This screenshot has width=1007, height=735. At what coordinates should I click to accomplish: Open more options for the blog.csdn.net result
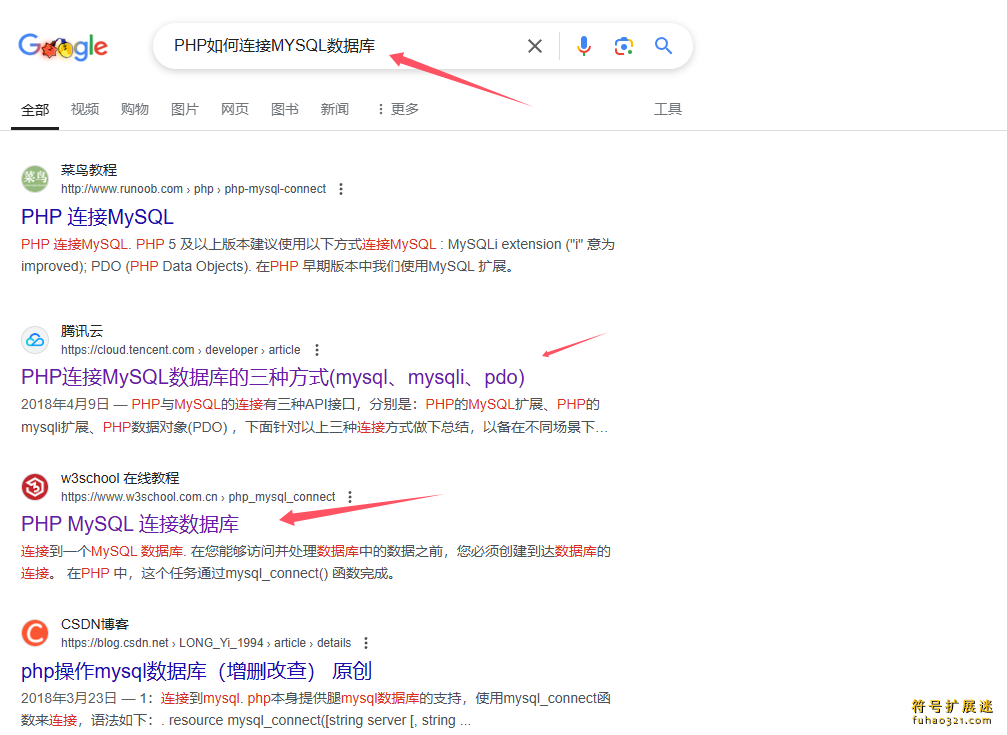366,643
